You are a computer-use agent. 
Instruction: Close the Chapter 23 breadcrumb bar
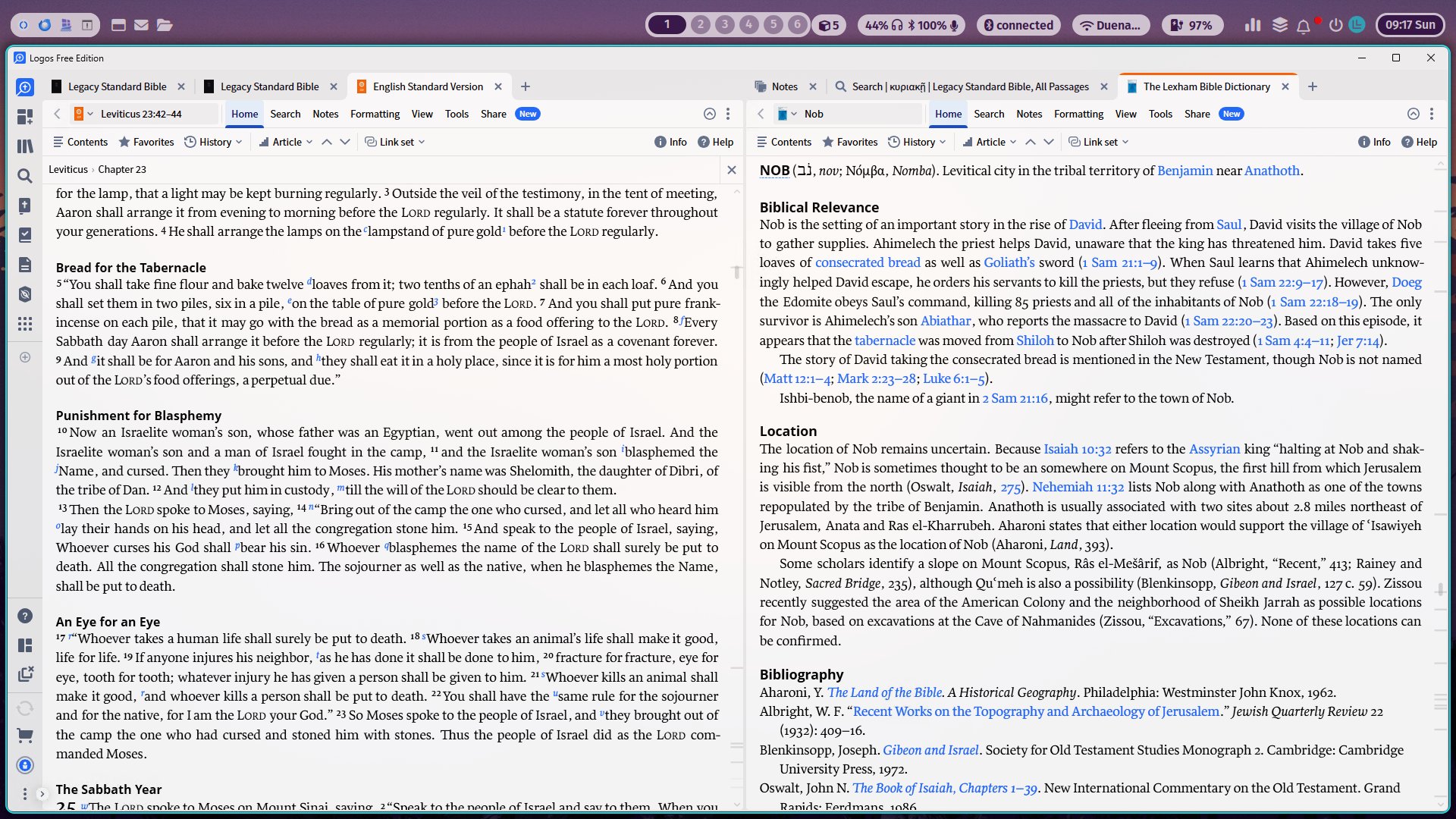pyautogui.click(x=731, y=170)
